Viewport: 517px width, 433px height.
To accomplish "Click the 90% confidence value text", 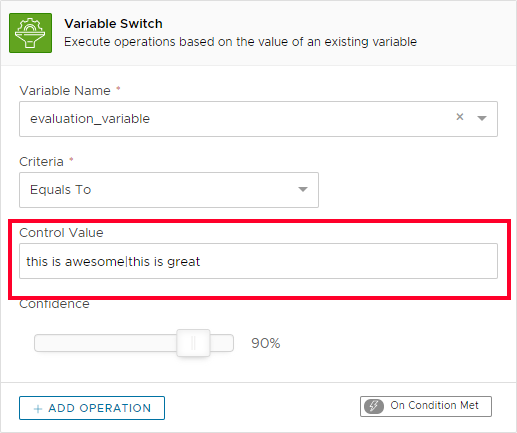I will tap(266, 343).
